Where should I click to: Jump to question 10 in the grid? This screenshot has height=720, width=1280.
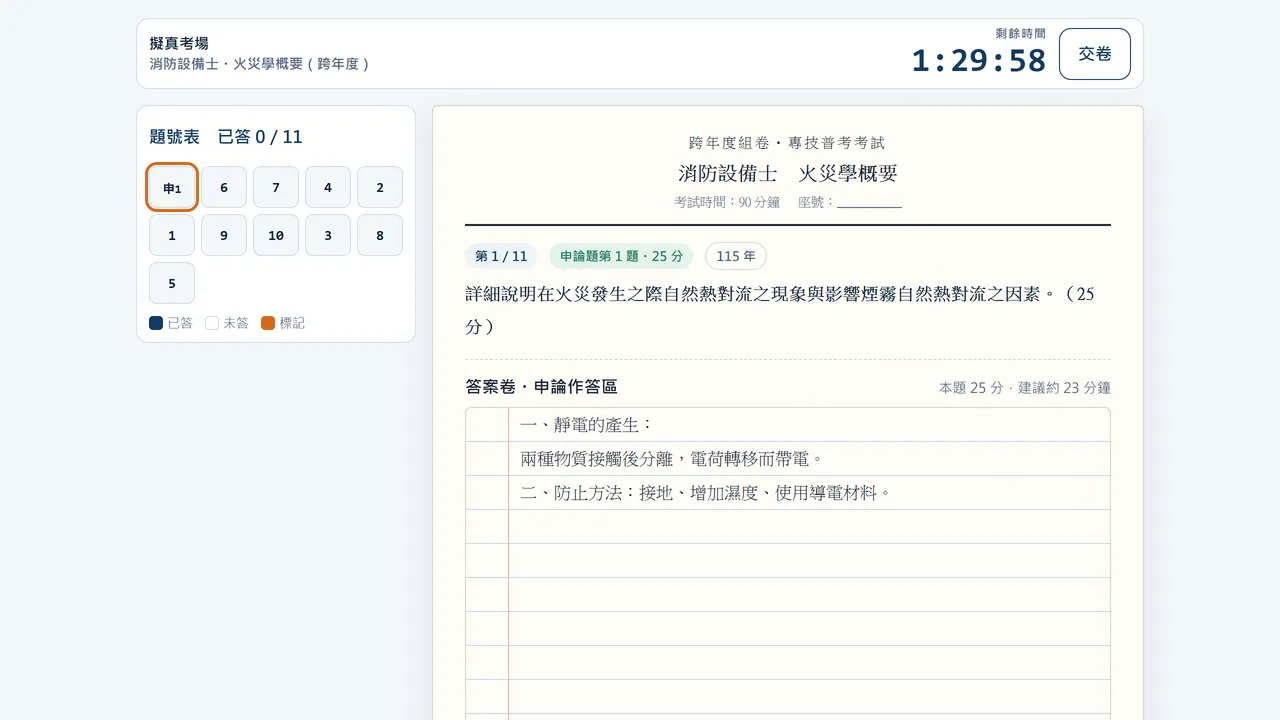pyautogui.click(x=276, y=236)
